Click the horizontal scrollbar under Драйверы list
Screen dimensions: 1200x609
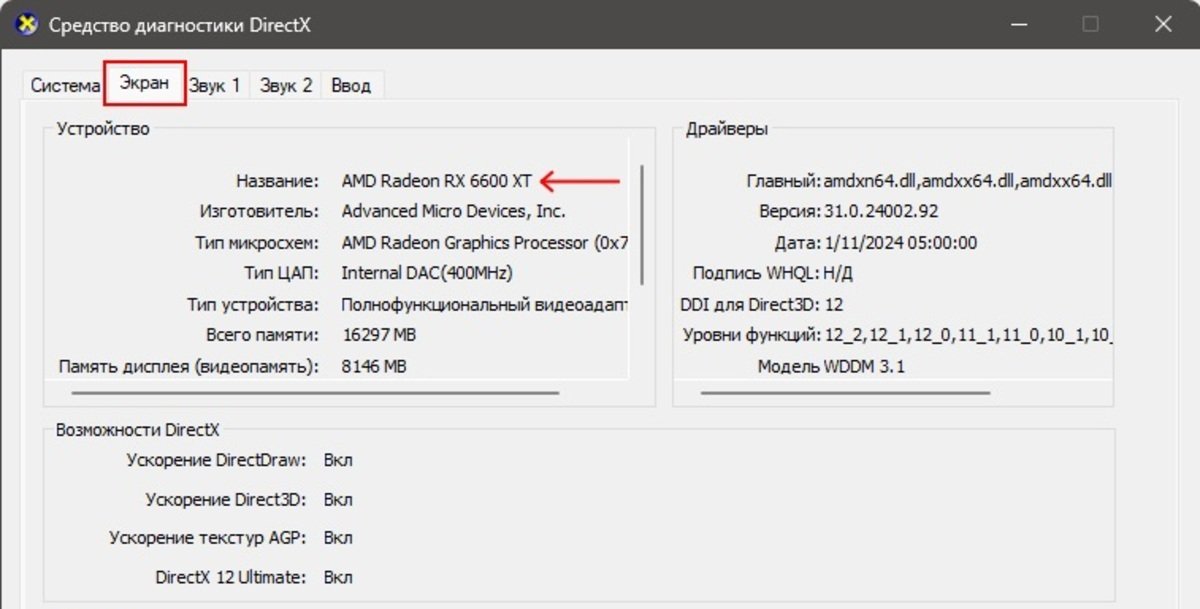pos(846,393)
